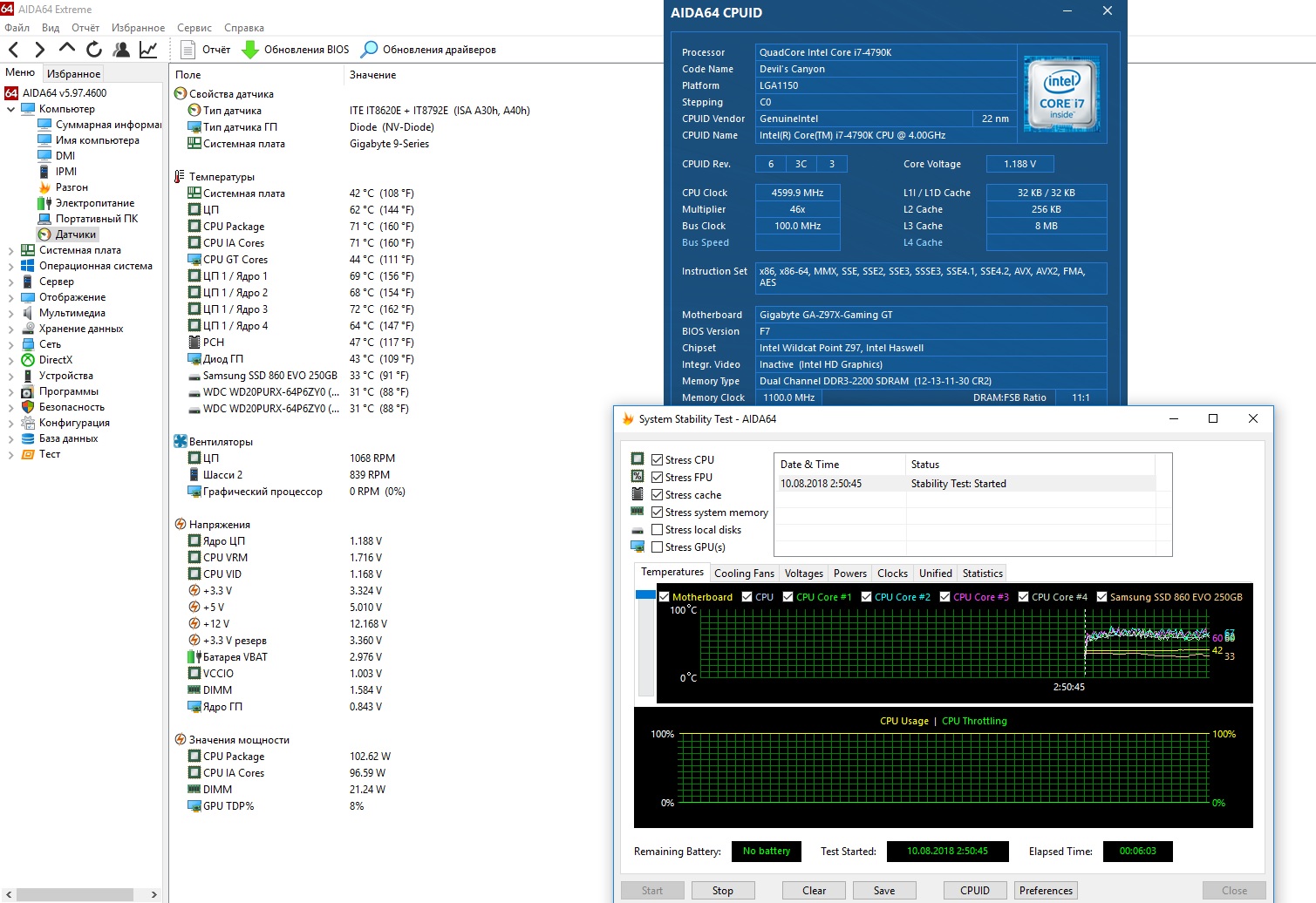Click the Температуры thermometer section icon
1316x903 pixels.
click(180, 177)
